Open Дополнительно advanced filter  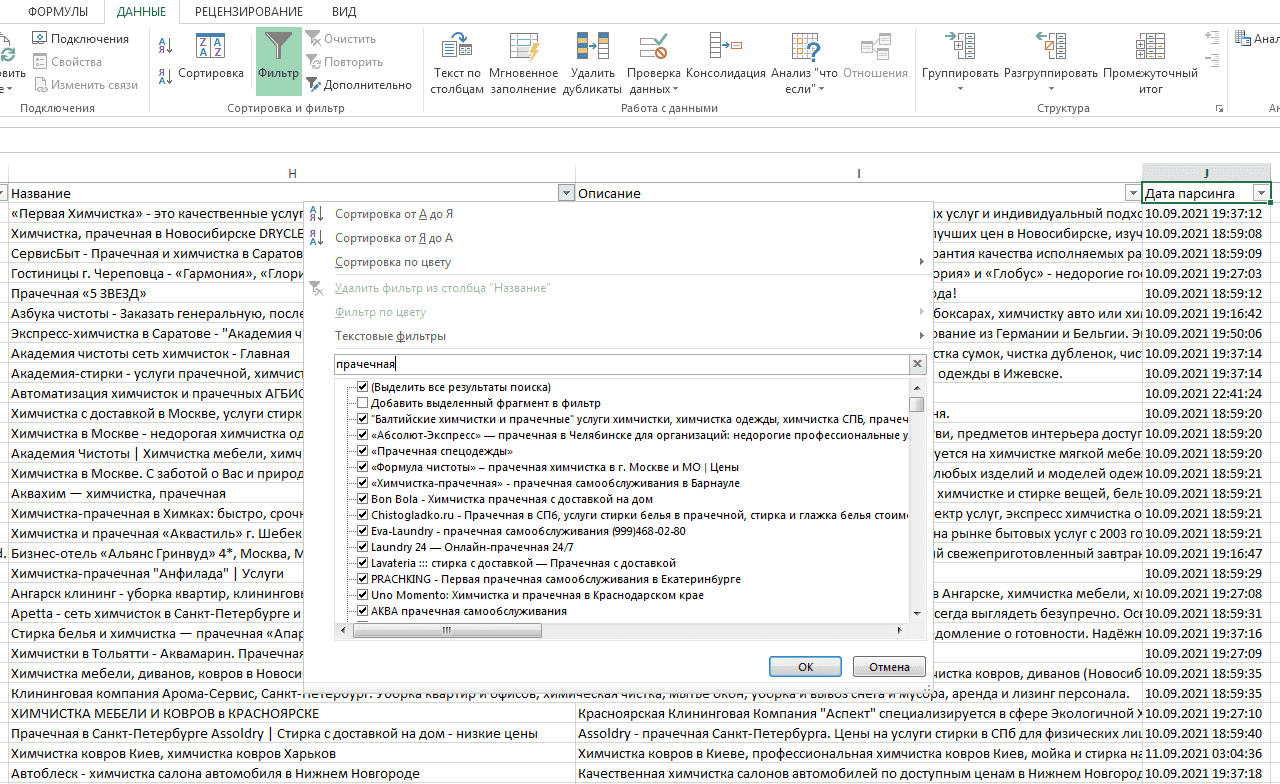click(x=358, y=85)
